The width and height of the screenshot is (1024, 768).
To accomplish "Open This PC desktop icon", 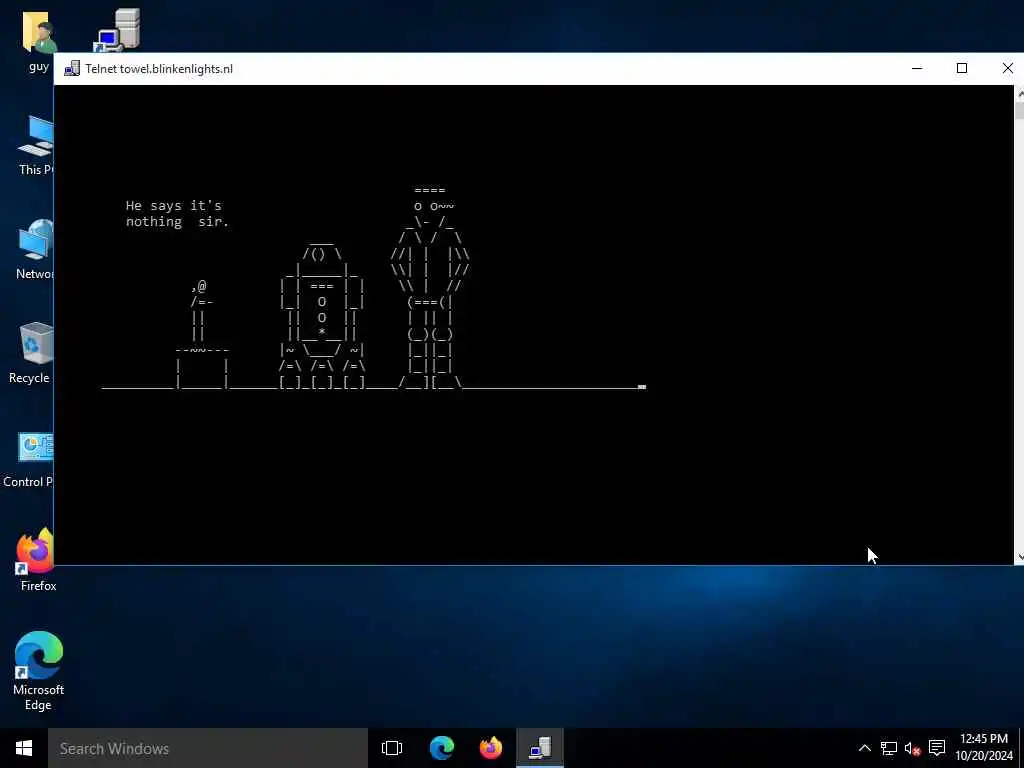I will tap(35, 145).
